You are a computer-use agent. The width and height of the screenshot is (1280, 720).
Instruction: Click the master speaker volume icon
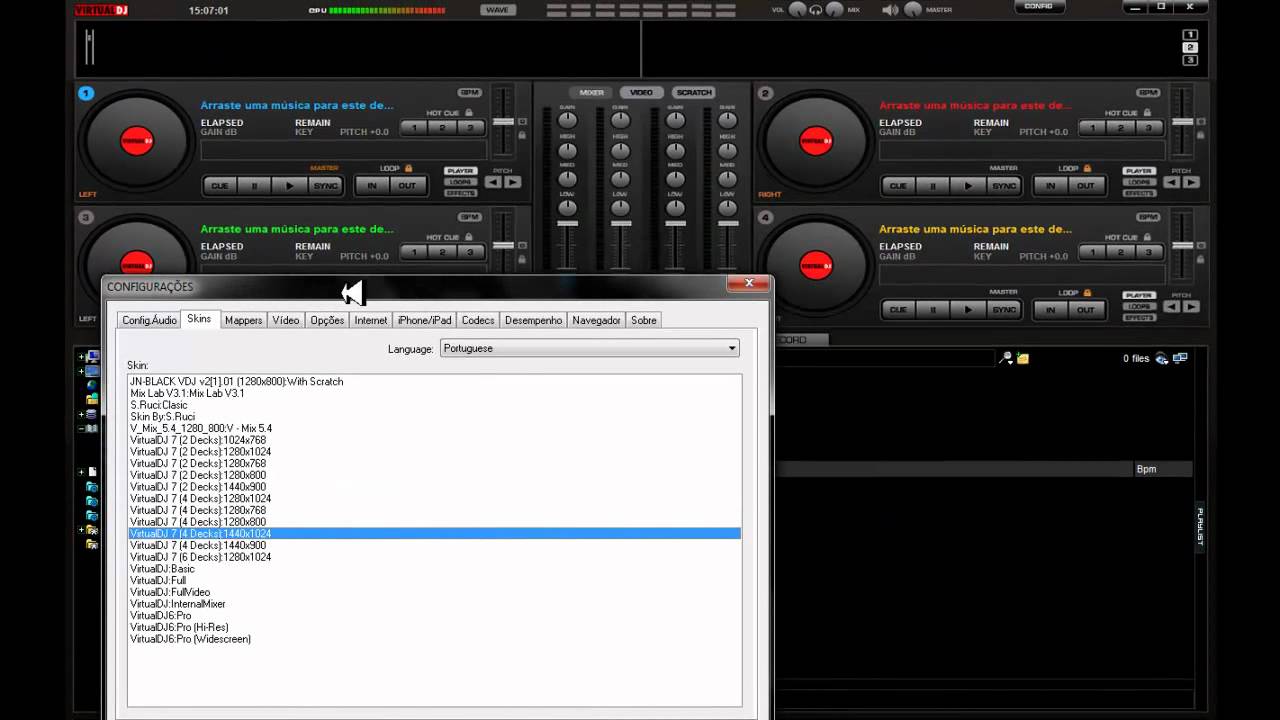pos(890,10)
